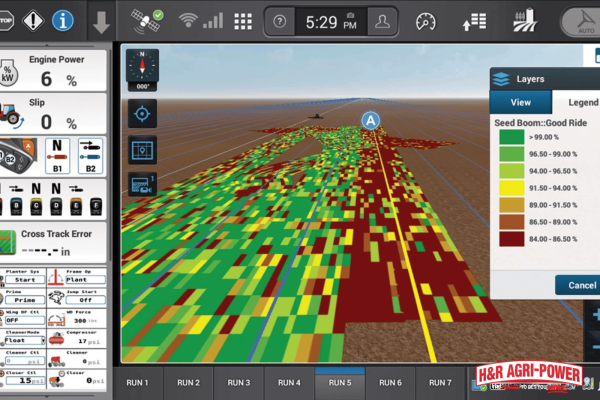Click the Frame Op Plant field
The height and width of the screenshot is (400, 600).
coord(85,280)
